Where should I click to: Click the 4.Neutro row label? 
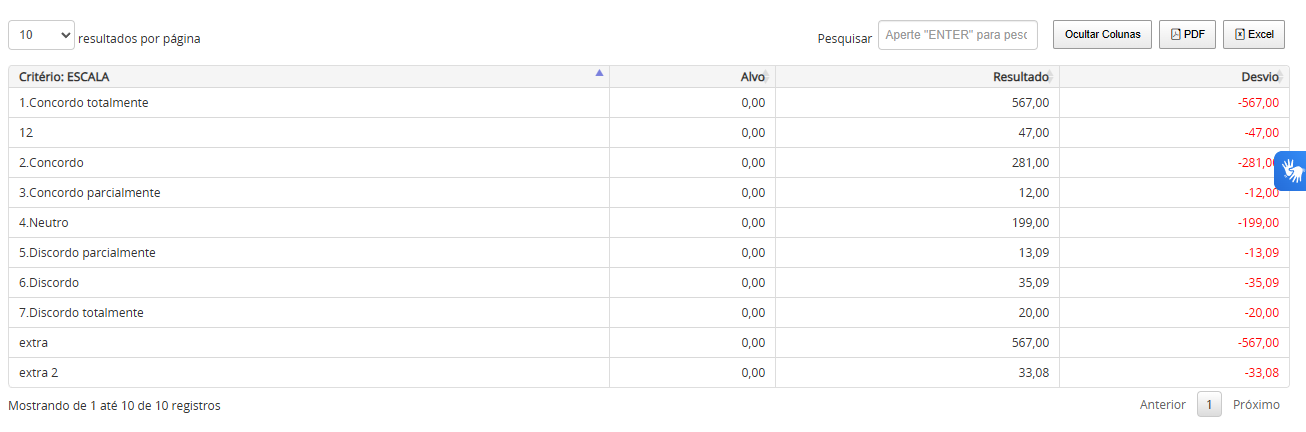pyautogui.click(x=44, y=223)
